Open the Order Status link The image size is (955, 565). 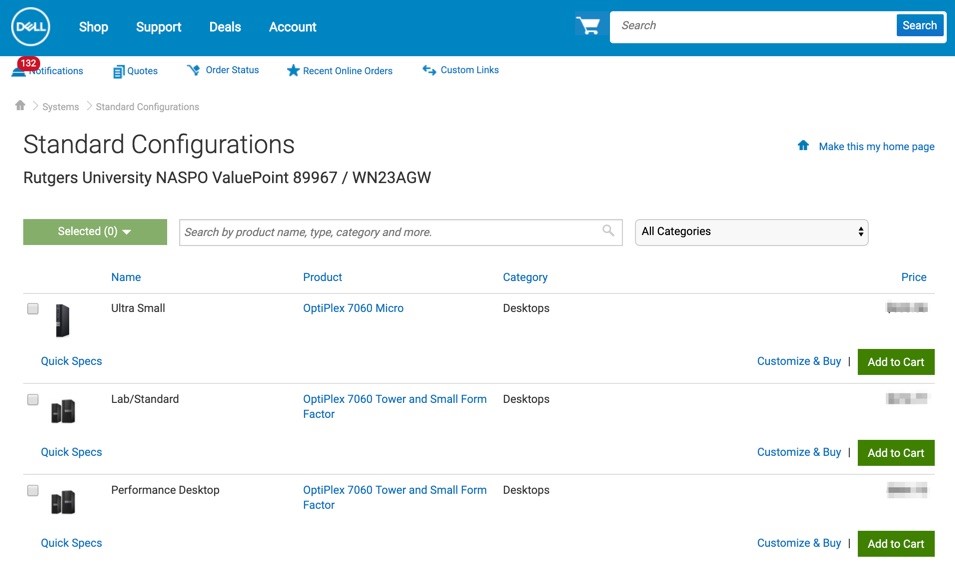232,70
